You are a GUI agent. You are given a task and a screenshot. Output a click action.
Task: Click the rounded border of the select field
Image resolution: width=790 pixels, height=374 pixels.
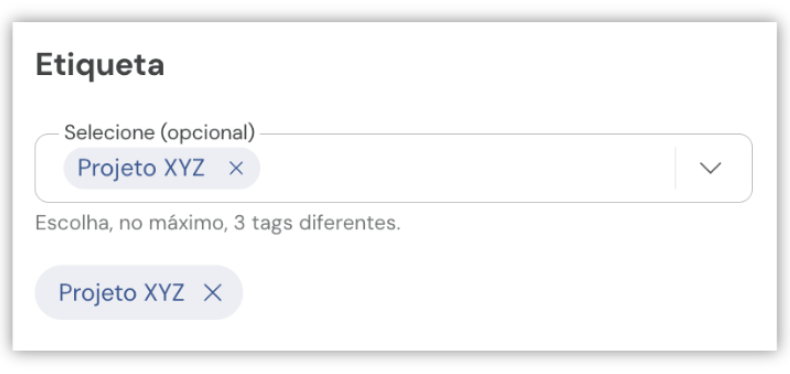pyautogui.click(x=393, y=202)
